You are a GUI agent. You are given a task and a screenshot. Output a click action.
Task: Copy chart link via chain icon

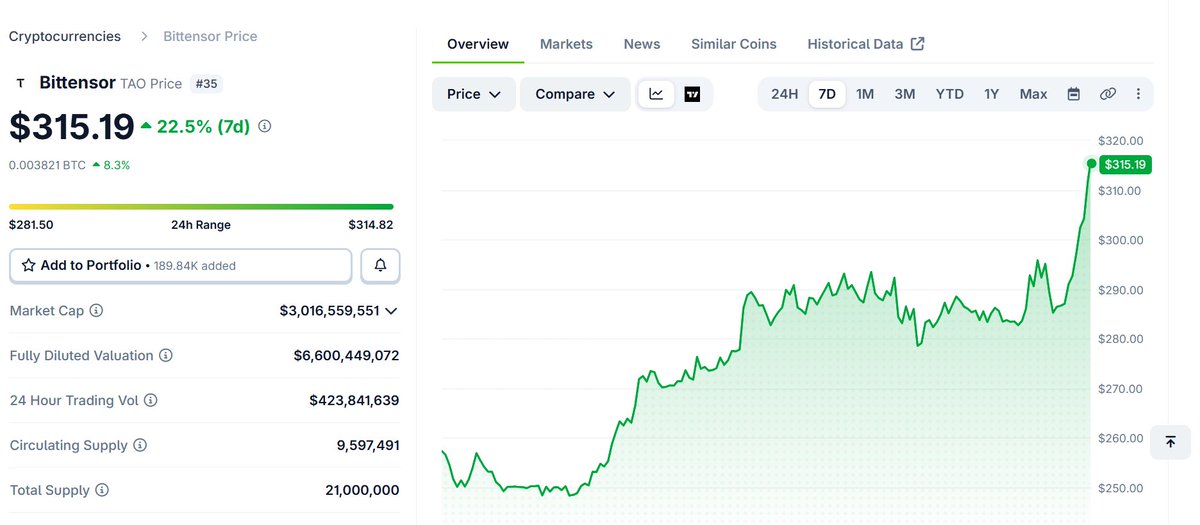click(x=1107, y=94)
